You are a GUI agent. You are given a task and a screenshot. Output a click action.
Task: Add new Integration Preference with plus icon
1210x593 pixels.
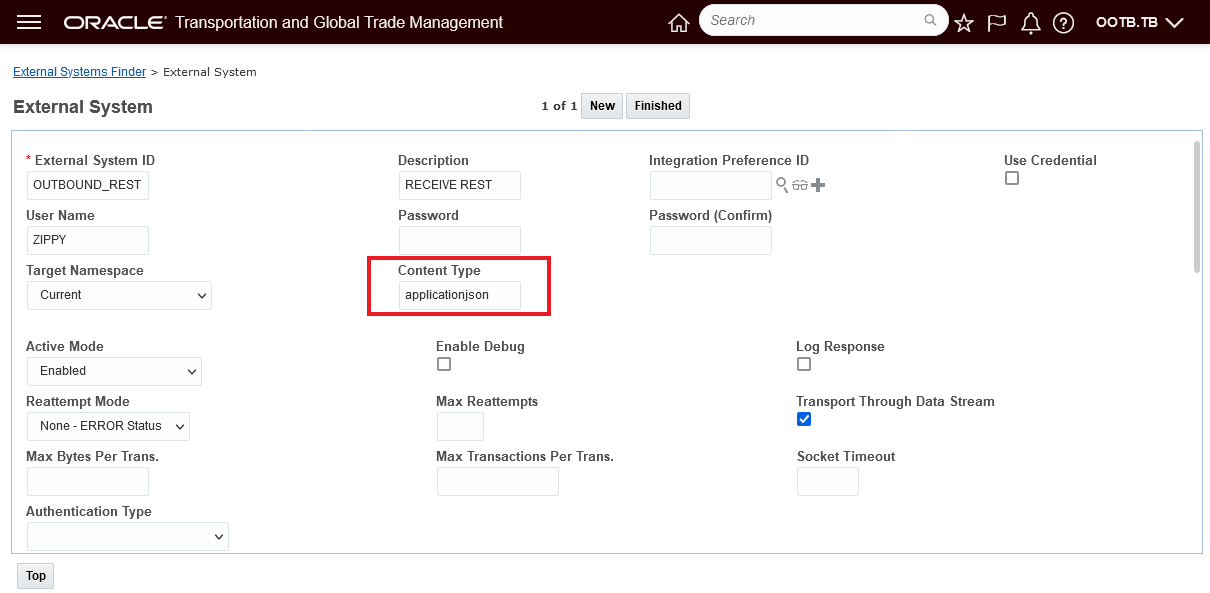818,185
